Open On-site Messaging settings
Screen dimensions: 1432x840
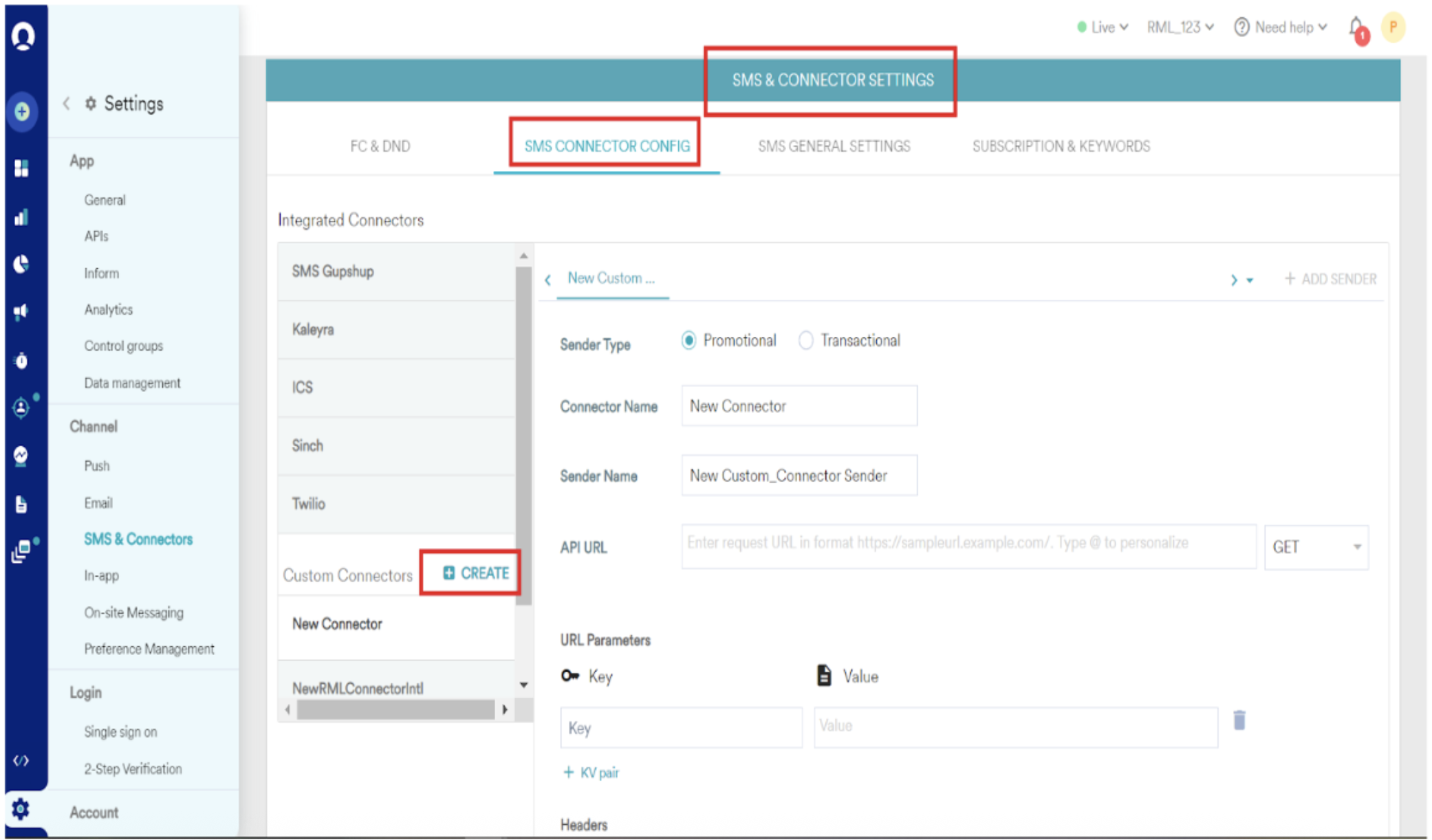point(133,612)
